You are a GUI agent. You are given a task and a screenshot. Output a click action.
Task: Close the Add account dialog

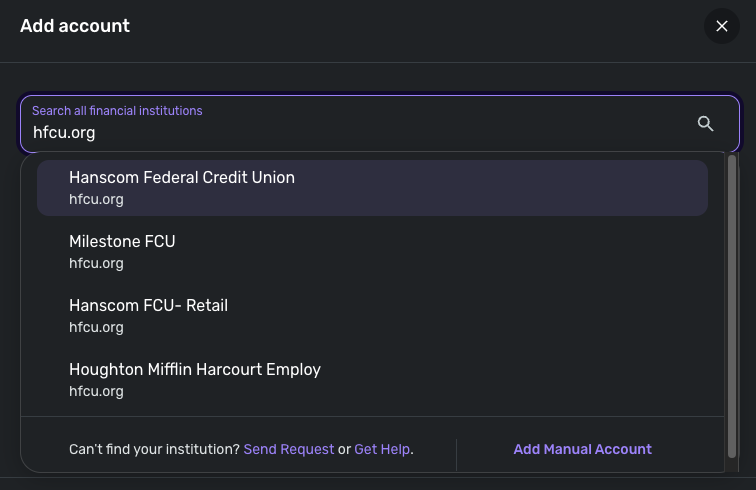click(722, 26)
